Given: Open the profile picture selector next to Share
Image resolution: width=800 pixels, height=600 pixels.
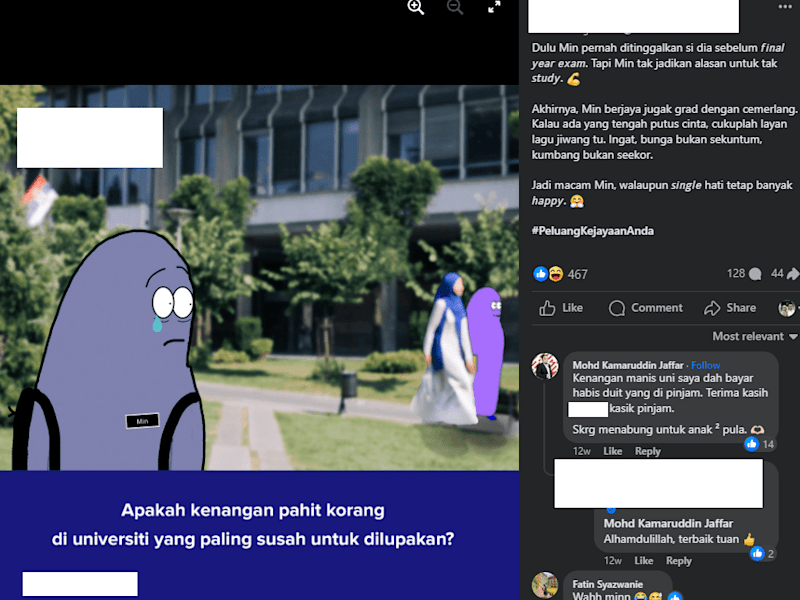Looking at the screenshot, I should [787, 308].
